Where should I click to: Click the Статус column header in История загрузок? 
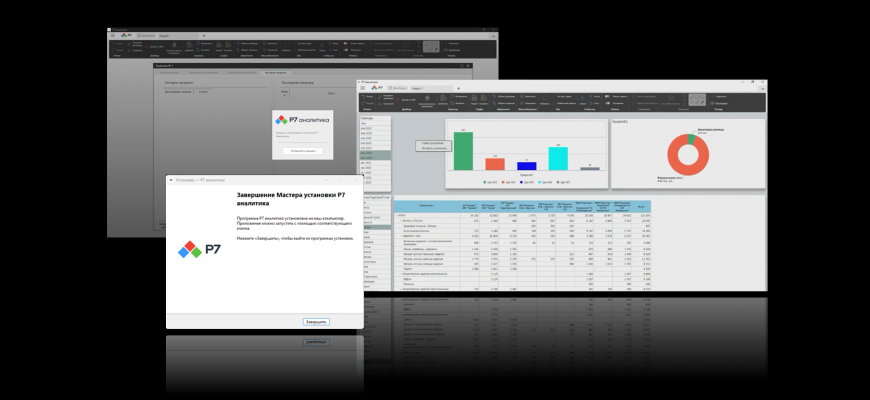(206, 92)
